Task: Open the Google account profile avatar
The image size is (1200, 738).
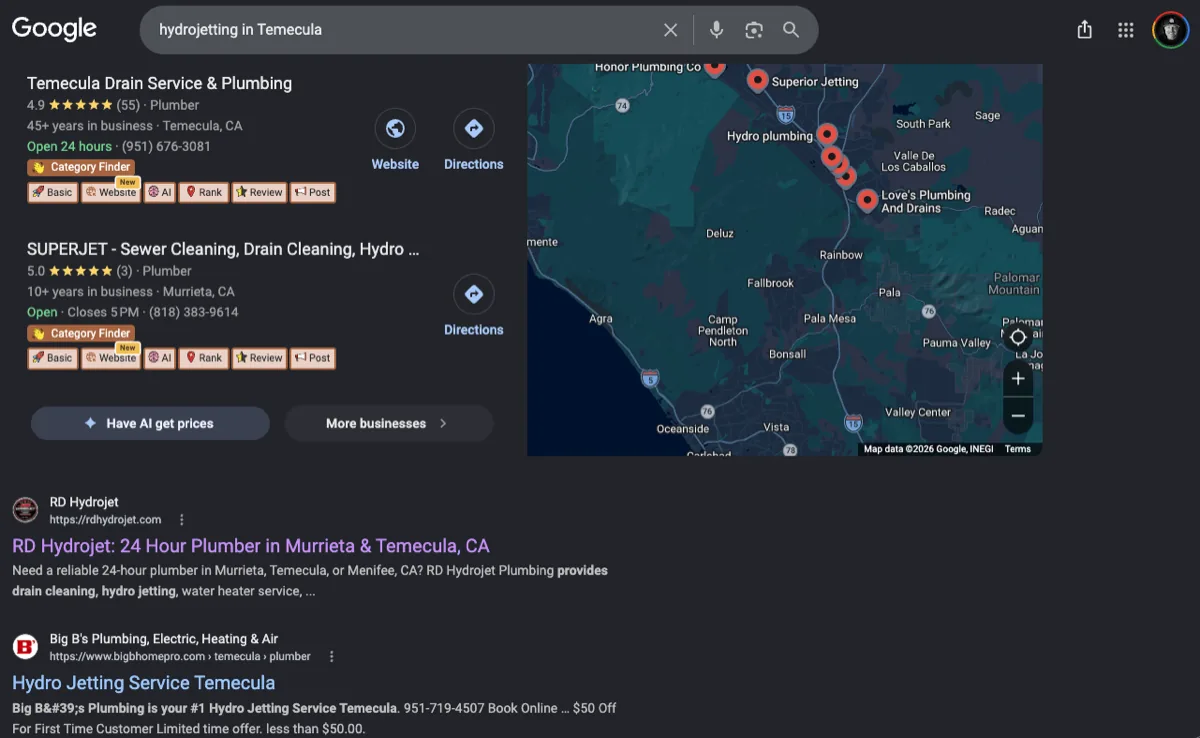Action: tap(1170, 30)
